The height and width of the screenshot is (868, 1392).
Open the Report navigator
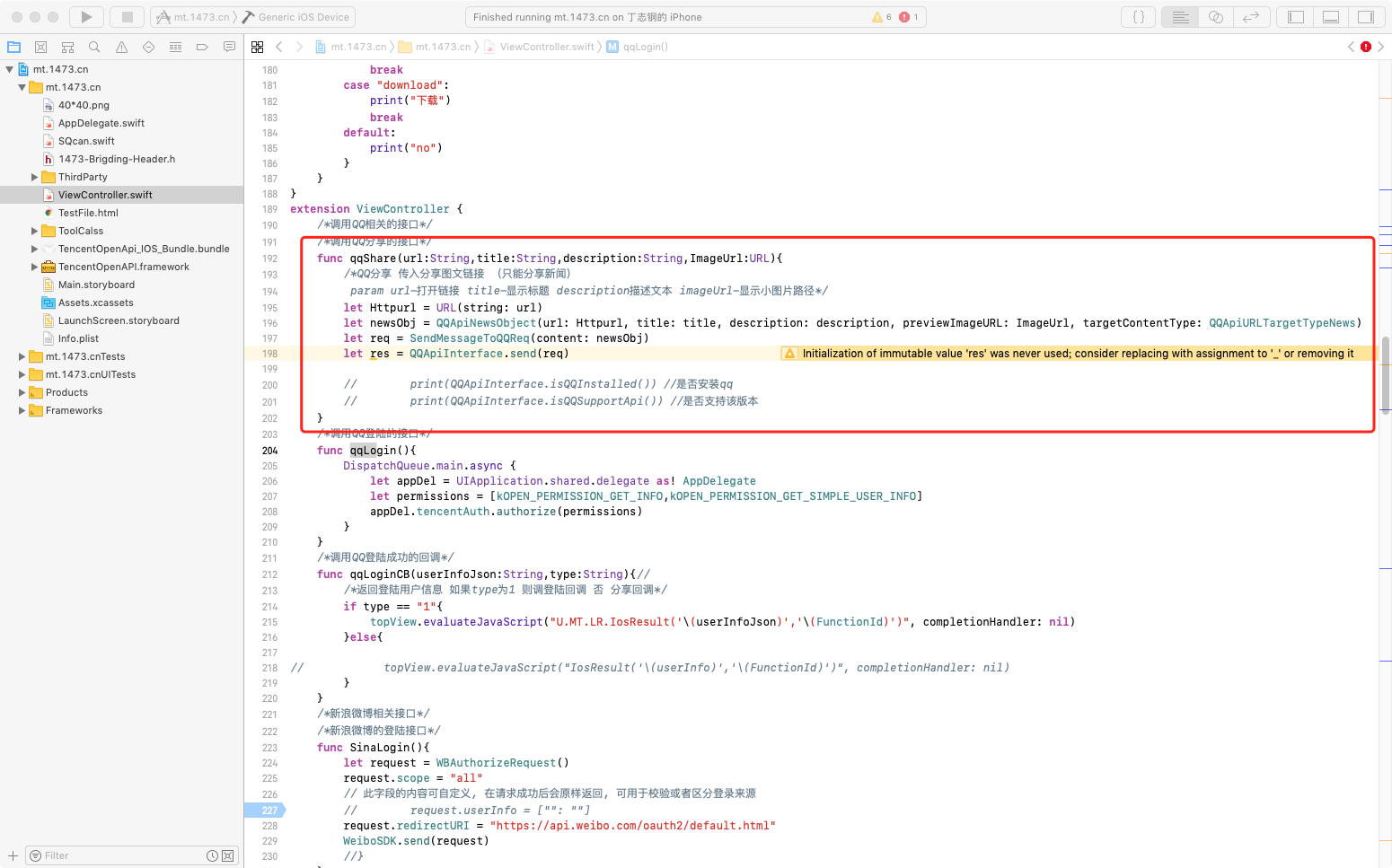click(229, 47)
